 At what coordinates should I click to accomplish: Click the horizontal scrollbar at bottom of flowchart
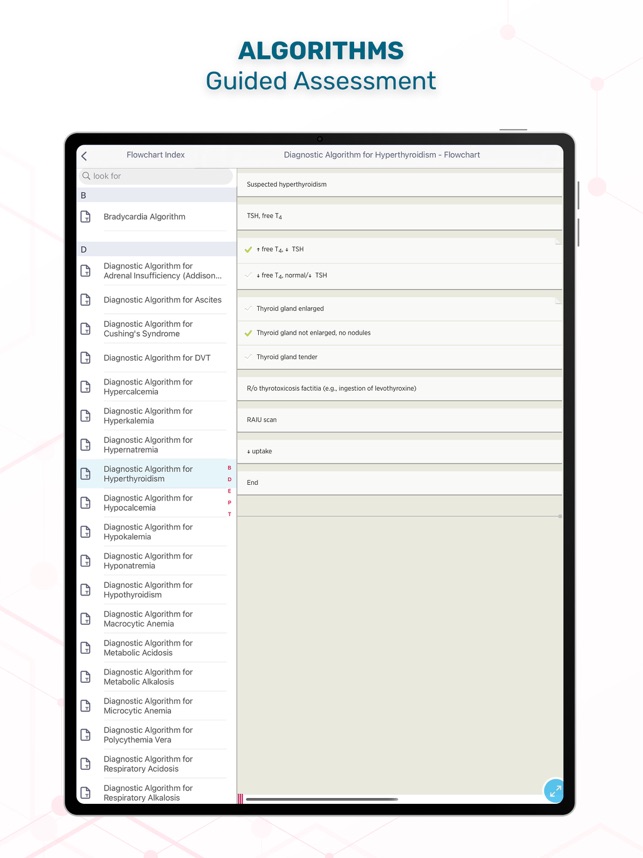[x=322, y=799]
